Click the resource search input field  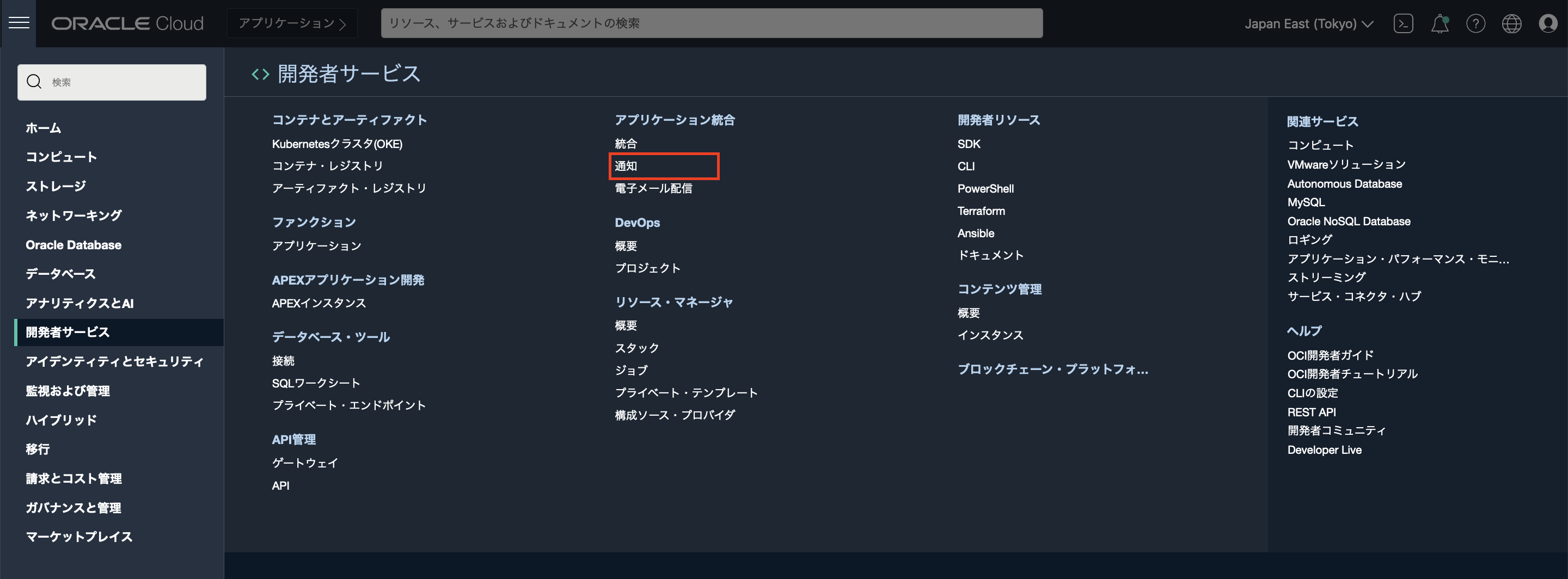(x=711, y=23)
